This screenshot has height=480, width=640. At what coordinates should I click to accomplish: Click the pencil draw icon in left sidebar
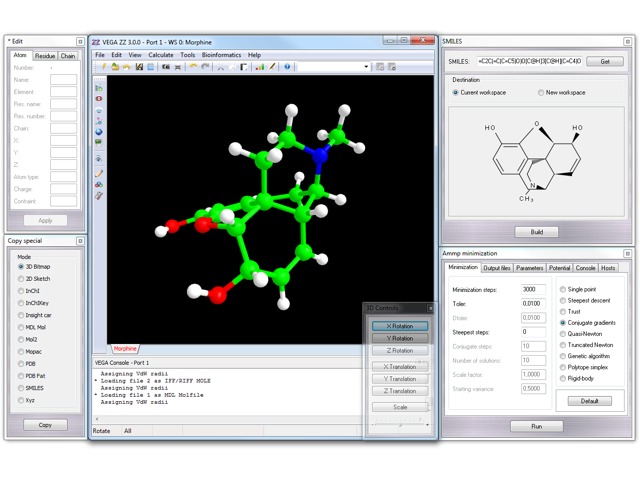[x=99, y=173]
